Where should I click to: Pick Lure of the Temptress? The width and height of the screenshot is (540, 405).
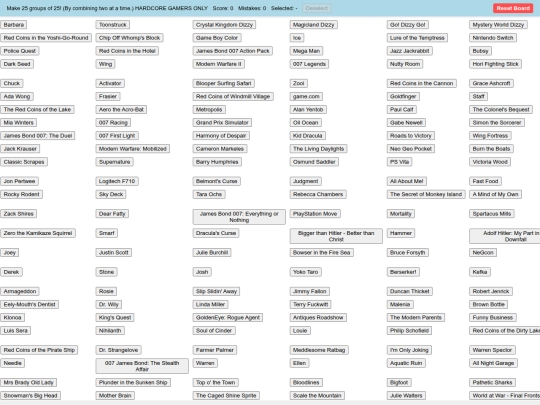click(x=417, y=38)
